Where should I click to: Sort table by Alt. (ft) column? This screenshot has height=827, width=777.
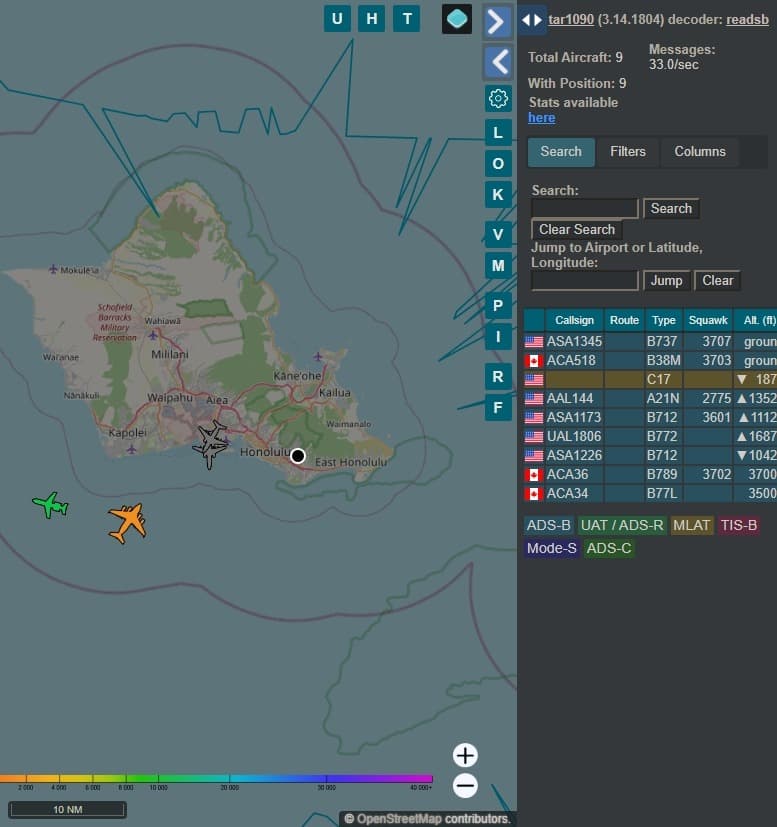point(755,320)
